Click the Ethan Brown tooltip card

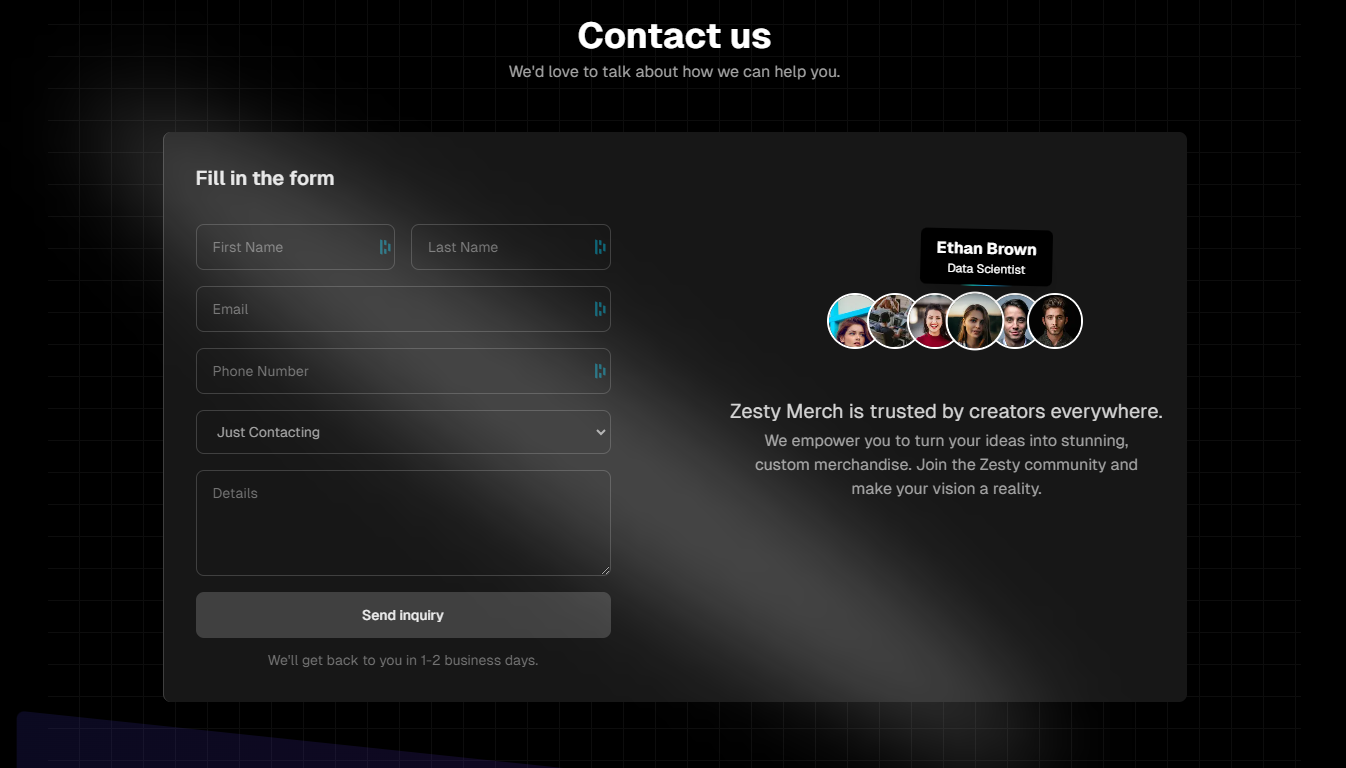click(986, 257)
